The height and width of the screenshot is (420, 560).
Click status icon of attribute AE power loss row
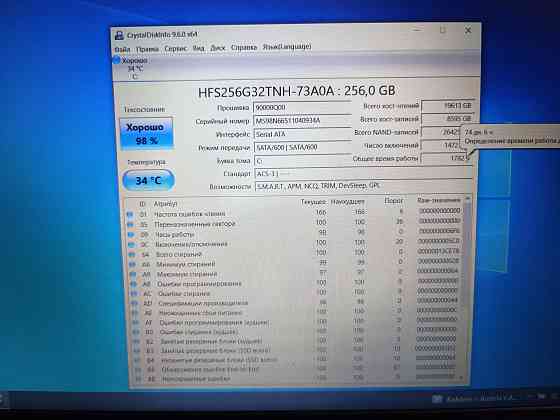coord(135,313)
